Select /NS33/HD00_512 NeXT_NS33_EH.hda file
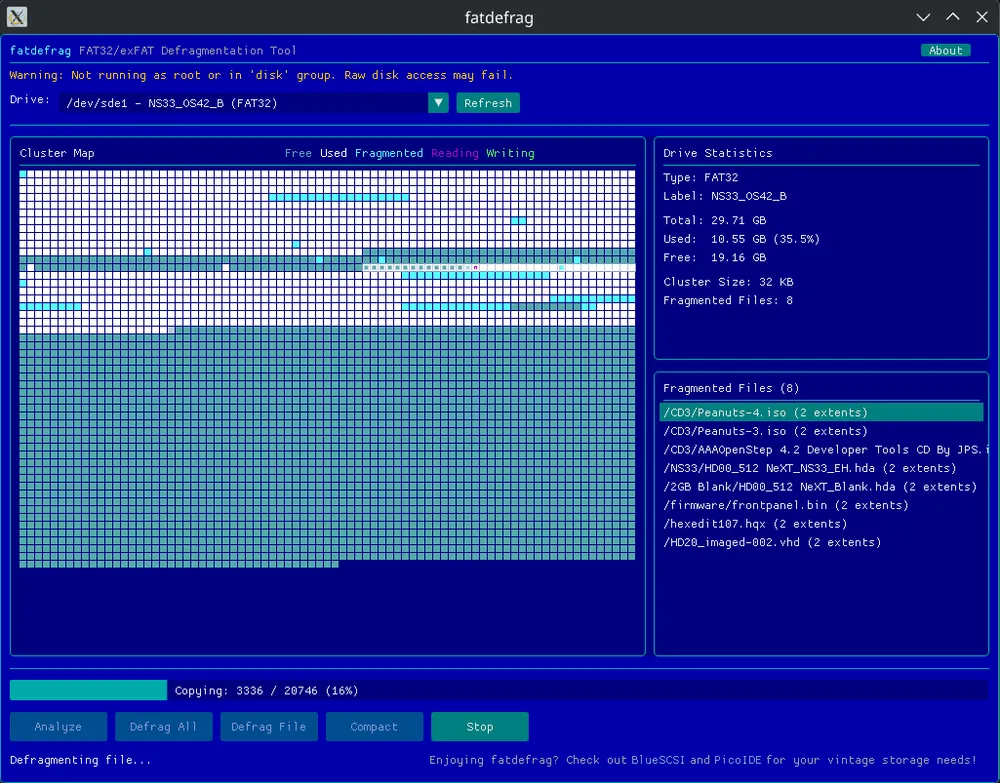The width and height of the screenshot is (1000, 783). point(810,468)
